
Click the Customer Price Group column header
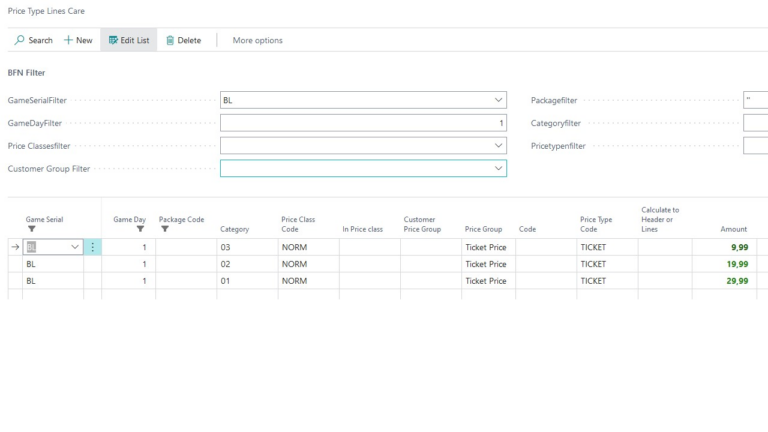tap(422, 224)
